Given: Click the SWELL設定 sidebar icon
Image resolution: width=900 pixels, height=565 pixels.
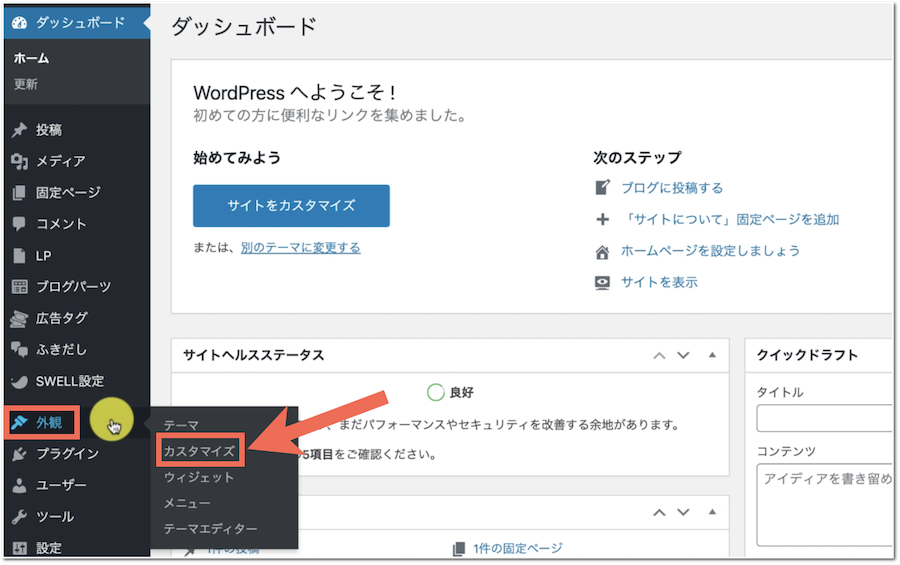Looking at the screenshot, I should click(19, 381).
